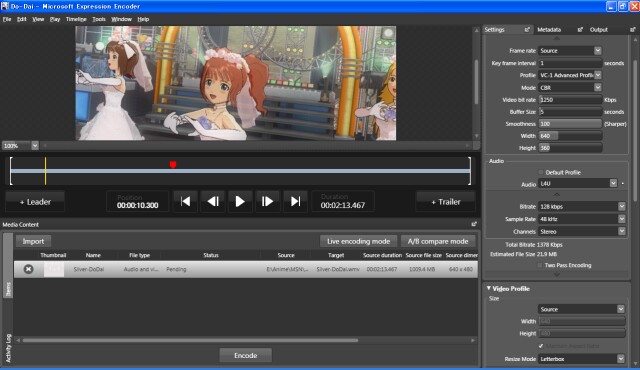Open the Tools menu
Viewport: 640px width, 370px height.
99,19
